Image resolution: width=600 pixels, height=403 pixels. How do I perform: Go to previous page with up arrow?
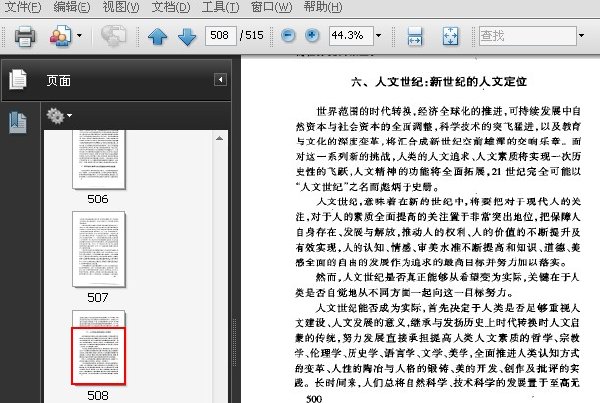[x=157, y=36]
